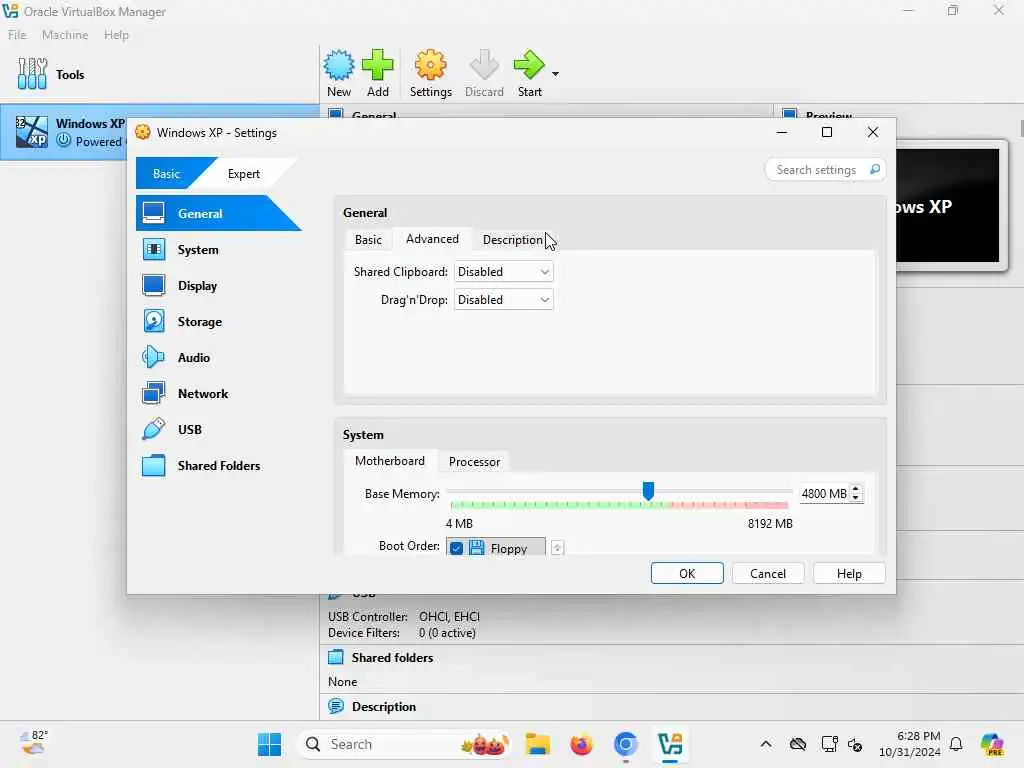
Task: Open Firefox from the taskbar
Action: point(581,744)
